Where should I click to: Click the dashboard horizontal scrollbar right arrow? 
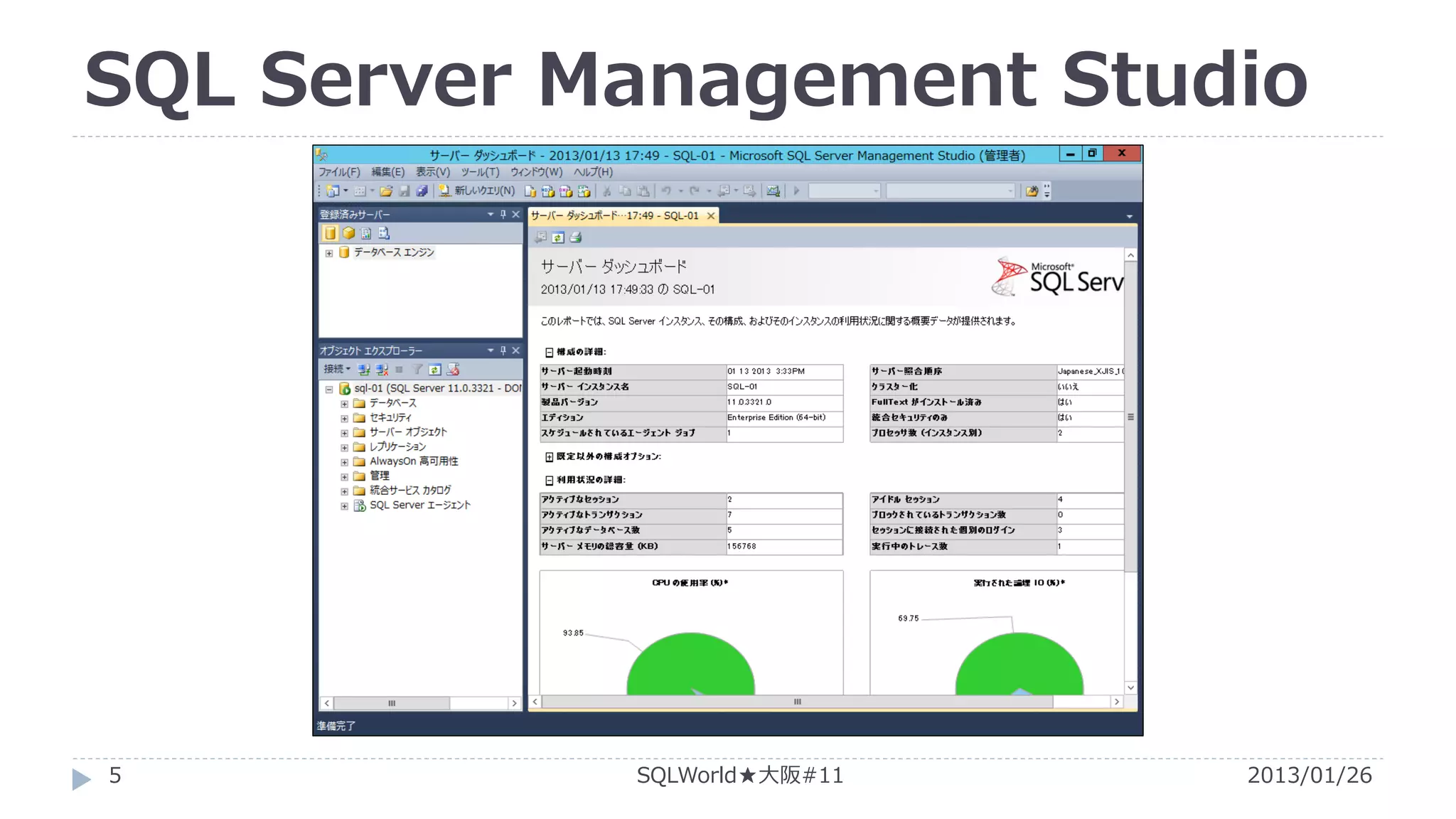(x=1117, y=702)
